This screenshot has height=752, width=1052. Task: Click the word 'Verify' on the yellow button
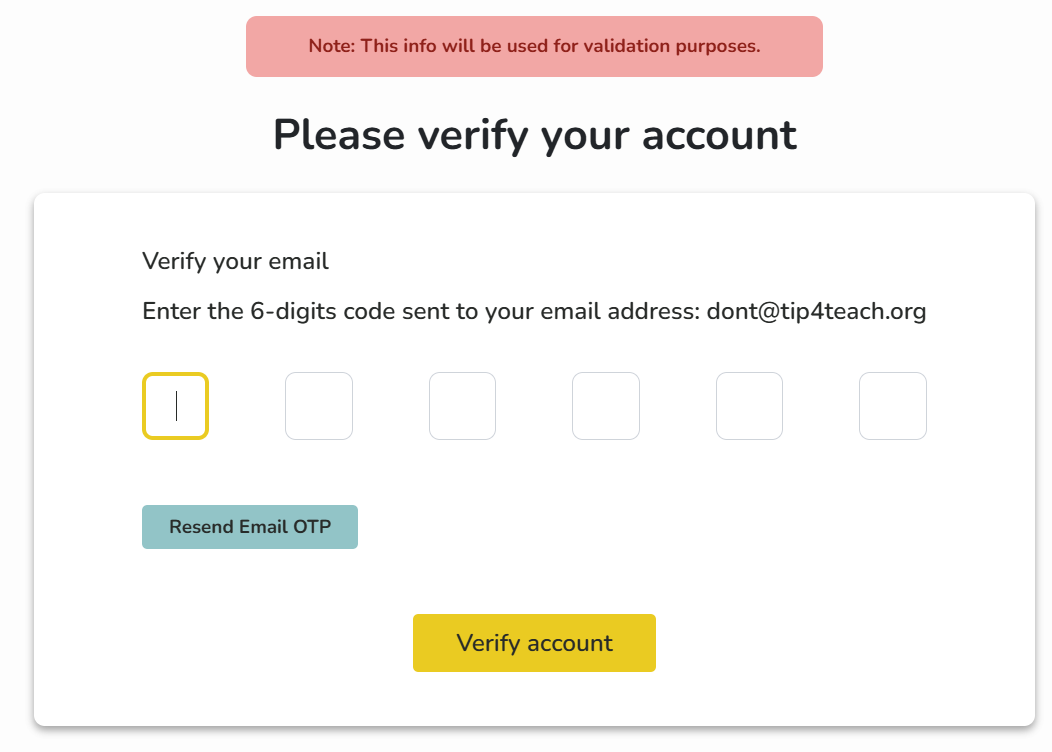[488, 643]
